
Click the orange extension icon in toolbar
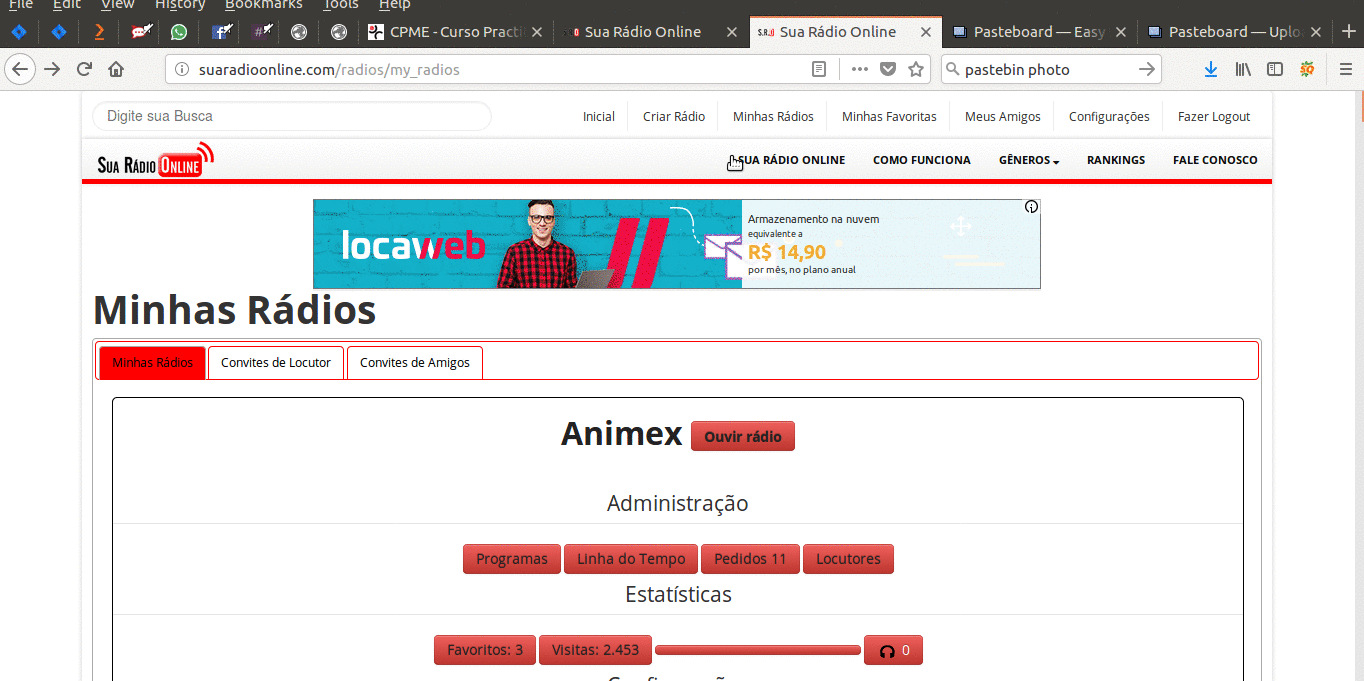[1307, 69]
